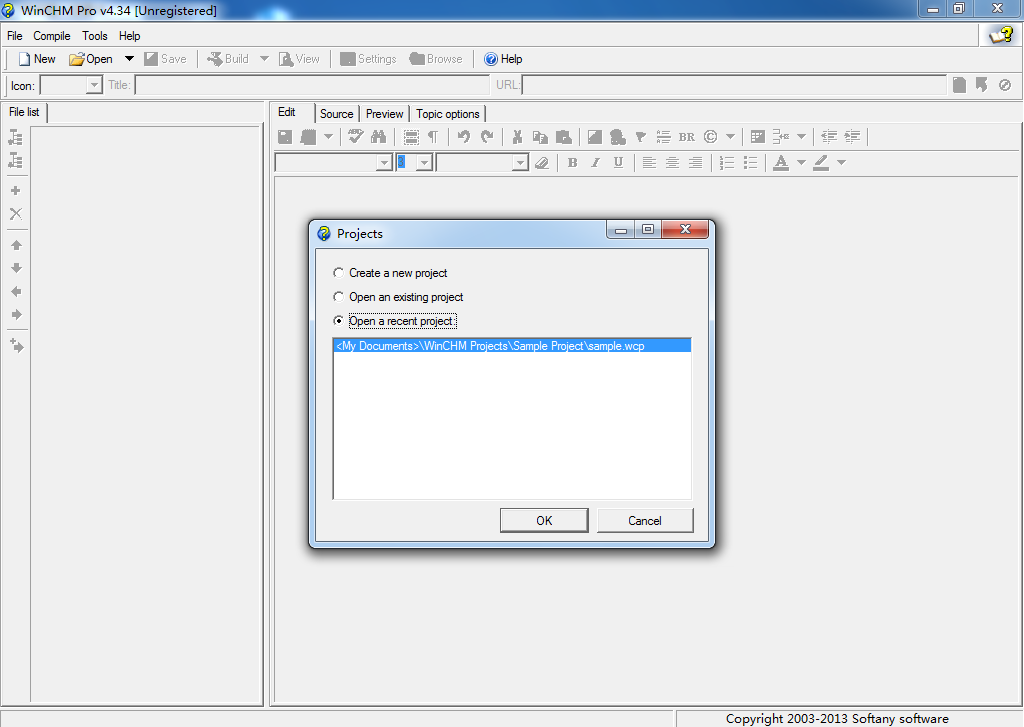Image resolution: width=1024 pixels, height=727 pixels.
Task: Open the Compile menu
Action: (x=52, y=36)
